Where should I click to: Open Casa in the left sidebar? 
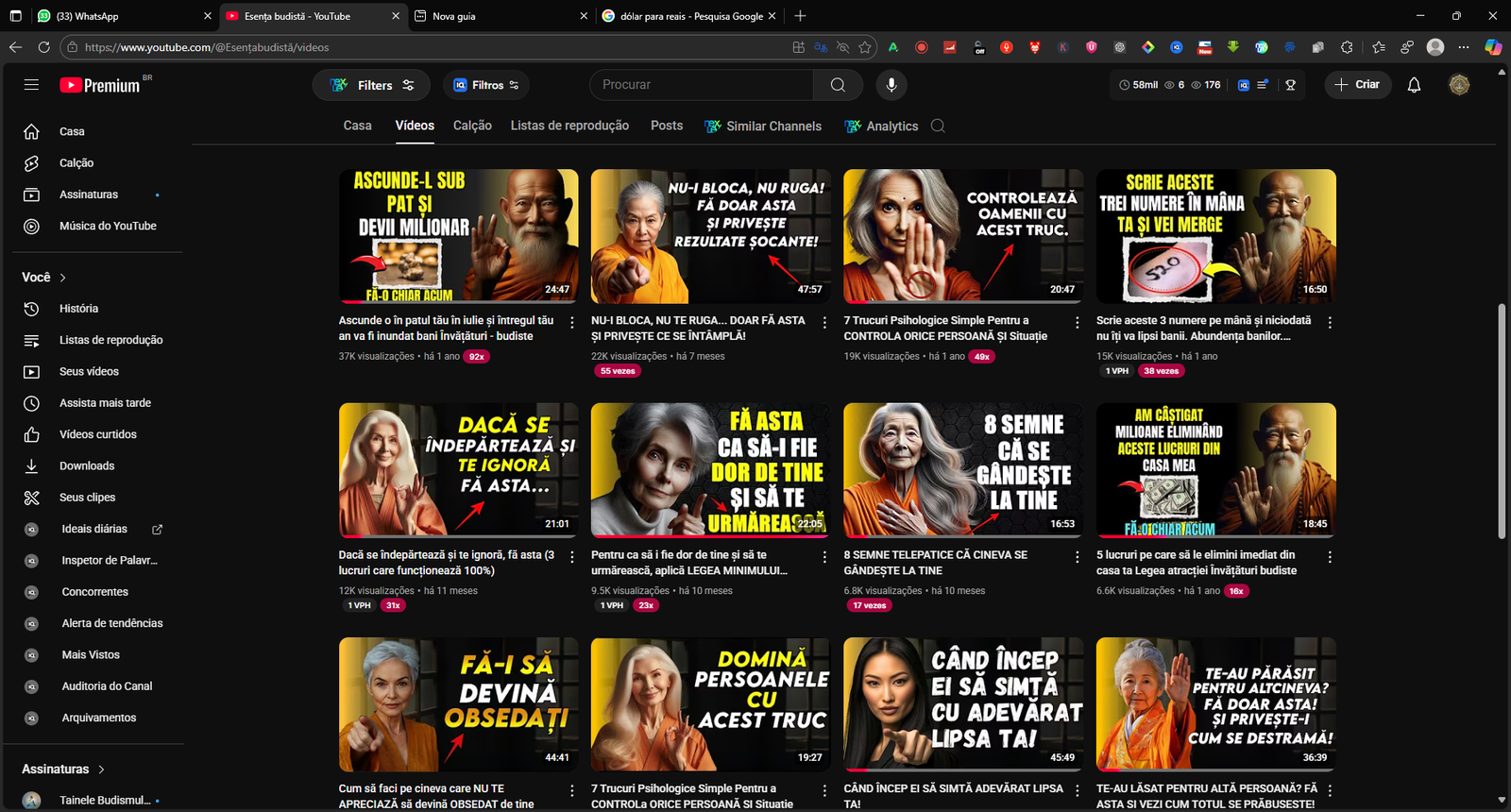point(72,132)
